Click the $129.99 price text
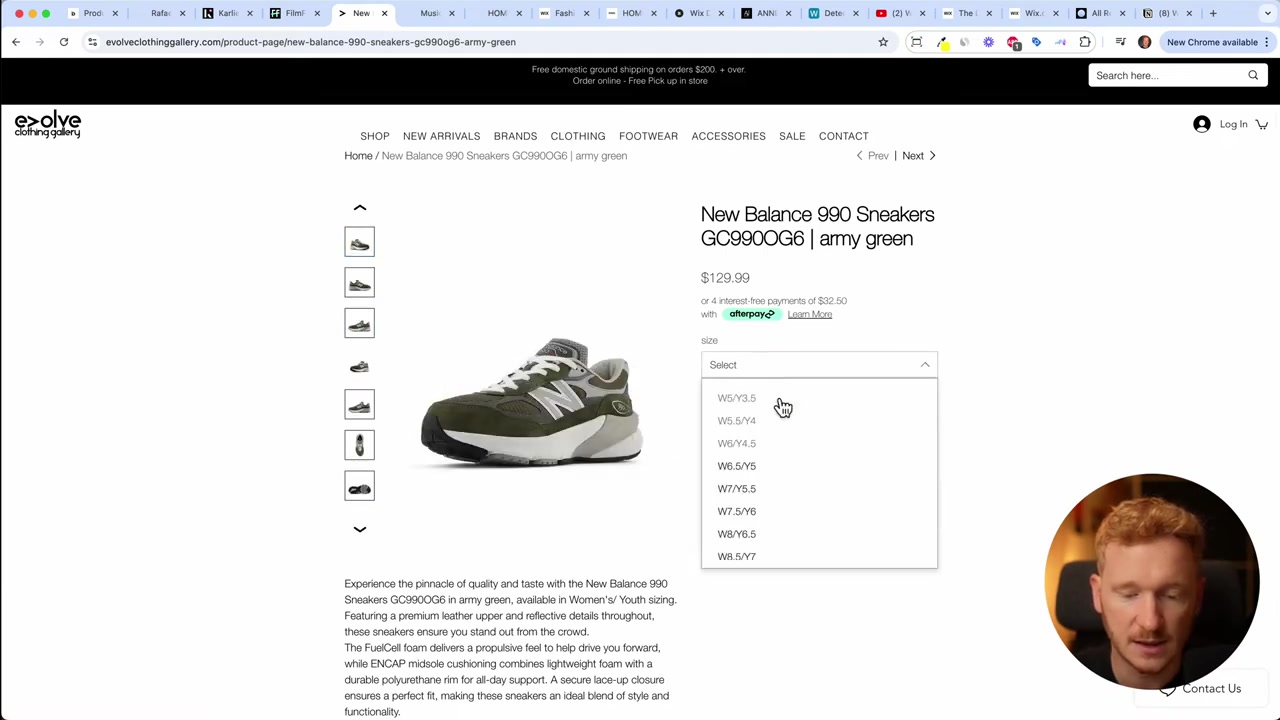Image resolution: width=1280 pixels, height=720 pixels. click(x=725, y=278)
